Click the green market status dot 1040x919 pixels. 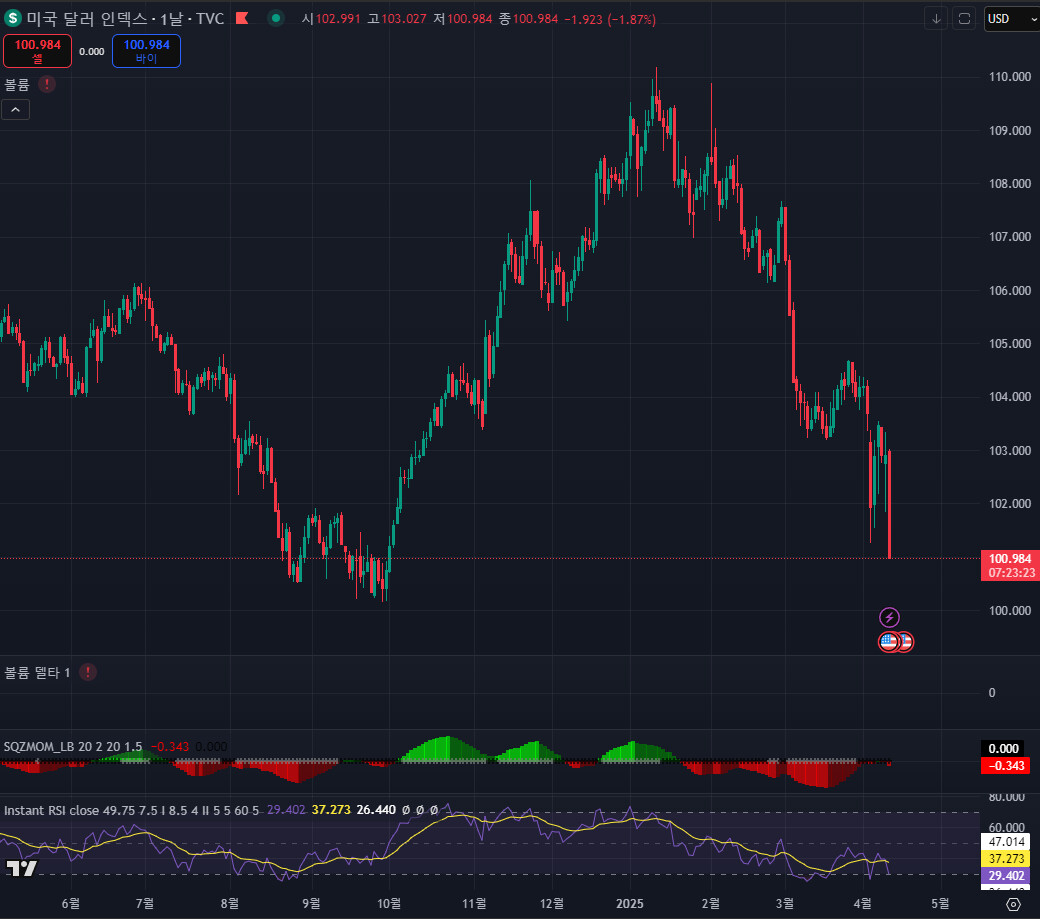(x=276, y=18)
